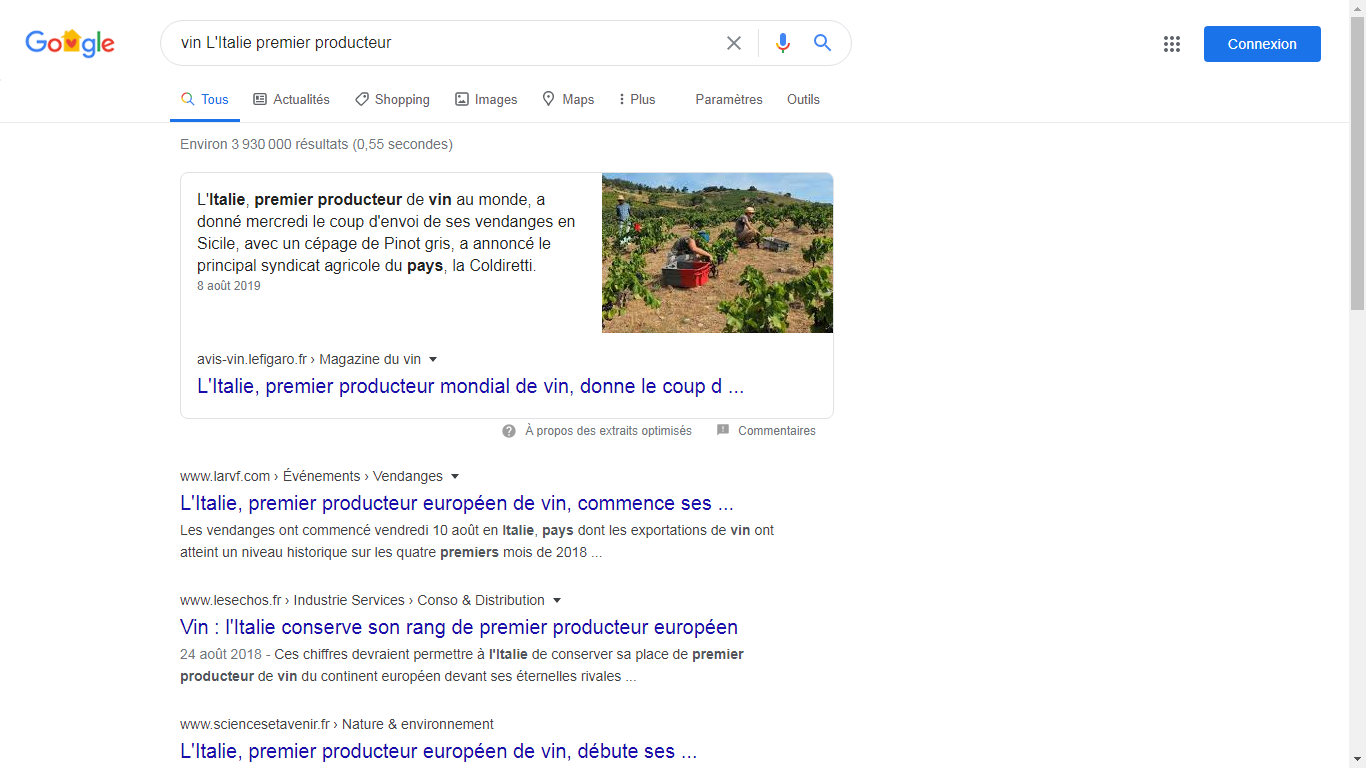Click the Connexion sign-in button
The width and height of the screenshot is (1366, 768).
point(1262,44)
